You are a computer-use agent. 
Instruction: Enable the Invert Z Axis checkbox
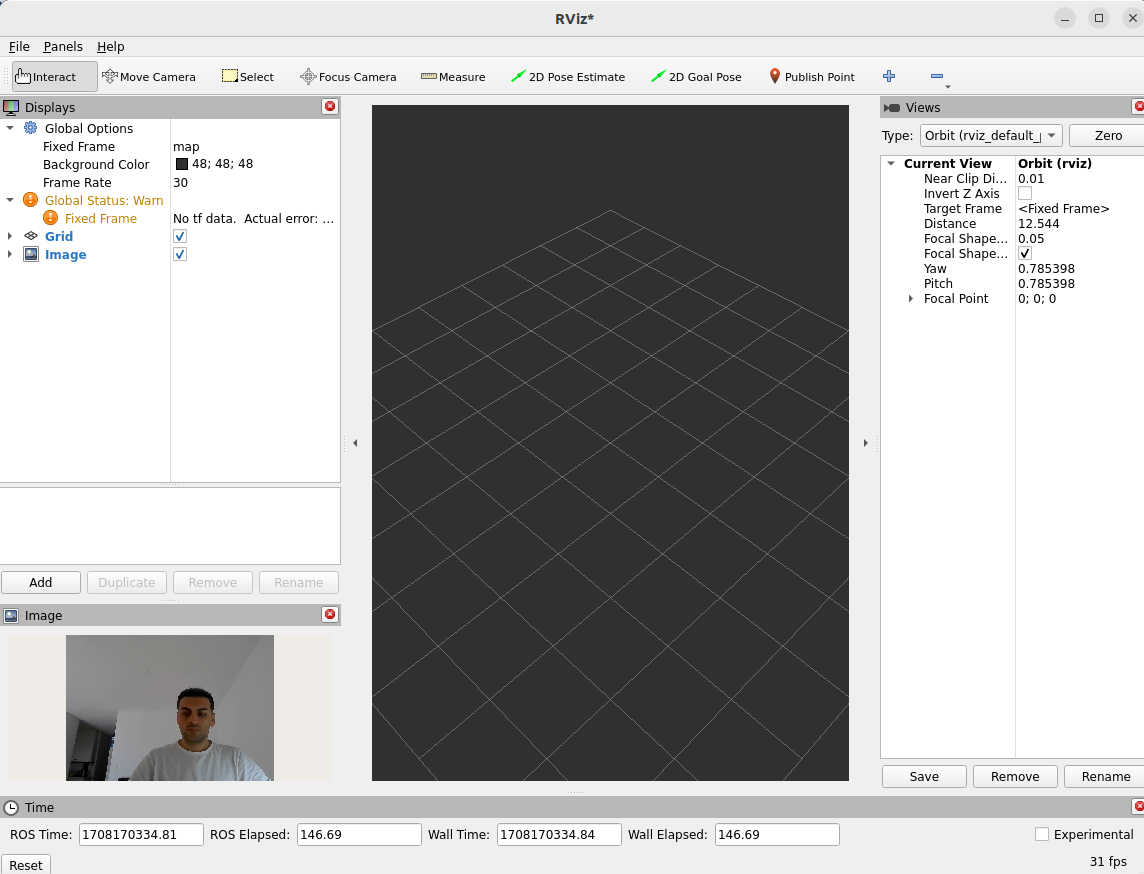[x=1025, y=194]
